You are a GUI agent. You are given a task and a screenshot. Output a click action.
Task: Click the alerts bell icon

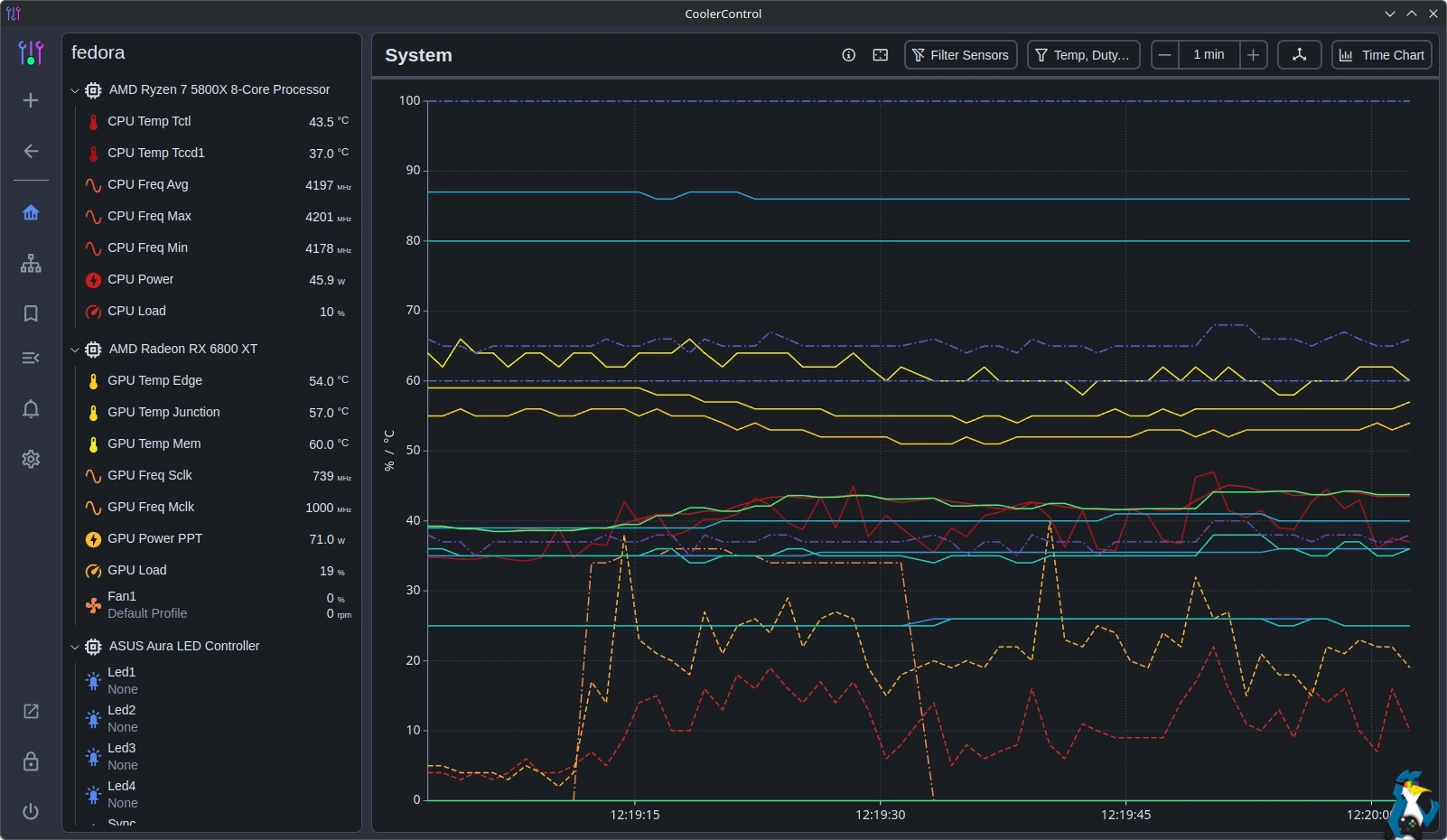31,409
